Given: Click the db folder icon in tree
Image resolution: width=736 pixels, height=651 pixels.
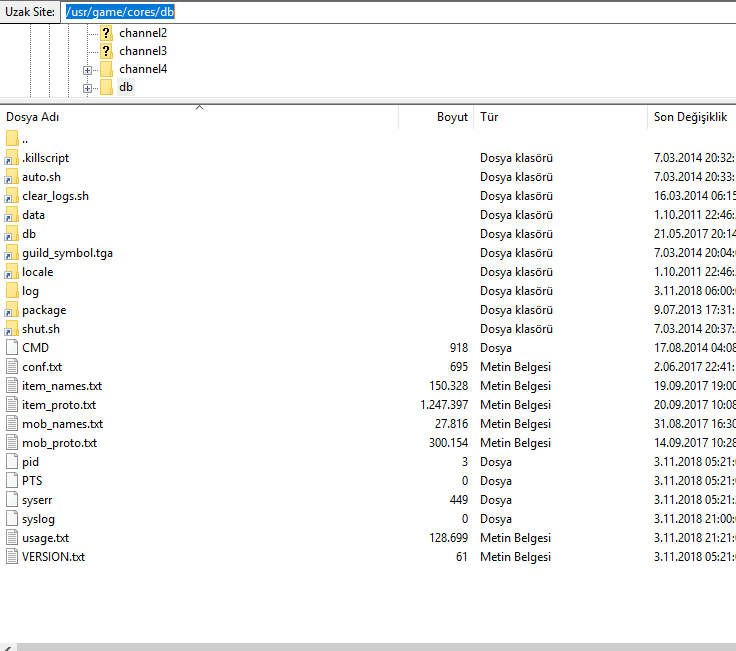Looking at the screenshot, I should coord(107,87).
